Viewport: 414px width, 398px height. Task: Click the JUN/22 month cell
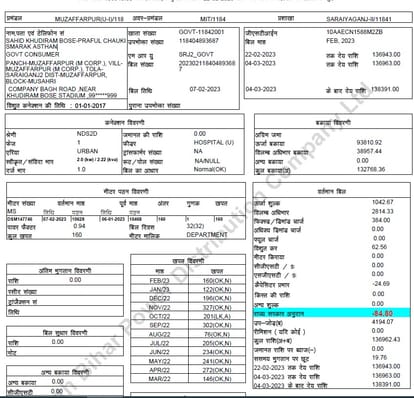point(160,352)
